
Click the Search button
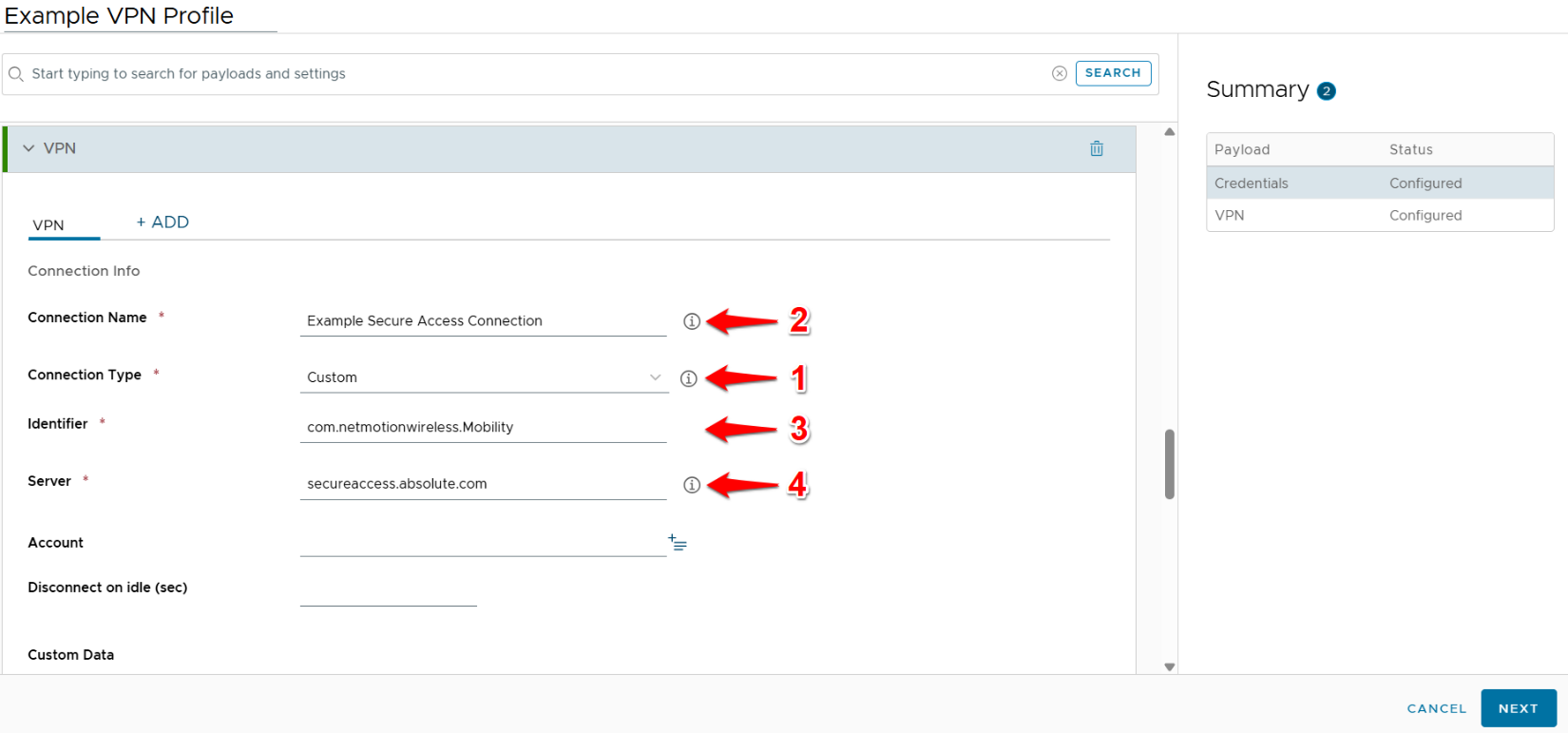coord(1113,73)
